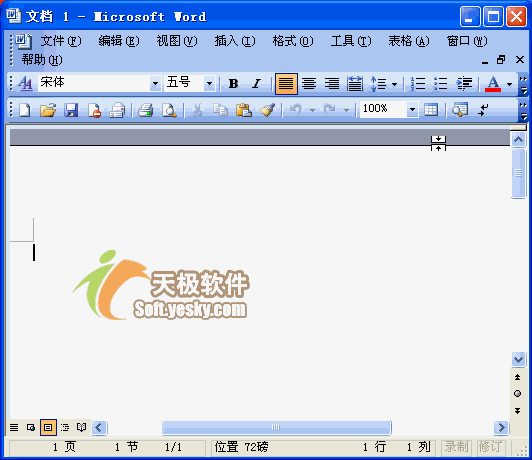Click the 宋体 font name field
The width and height of the screenshot is (532, 460).
click(x=94, y=83)
